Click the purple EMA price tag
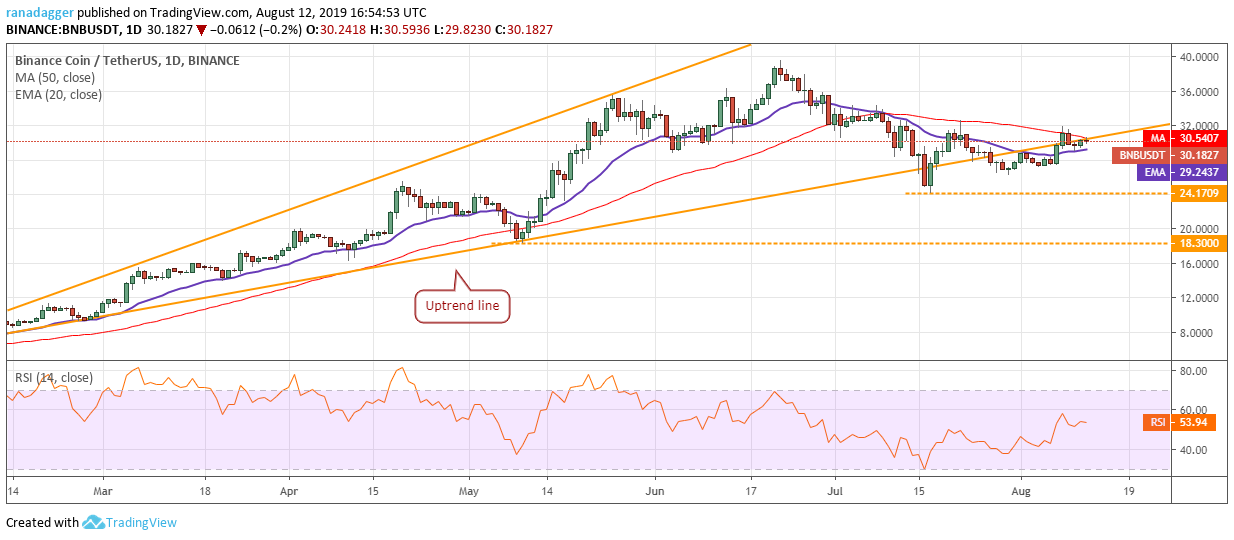Image resolution: width=1234 pixels, height=540 pixels. 1154,172
